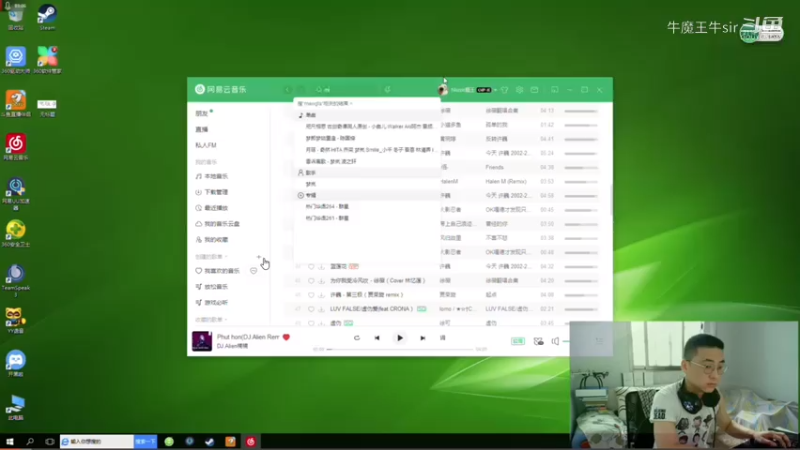Image resolution: width=800 pixels, height=450 pixels.
Task: Click the voice recognition icon beside search
Action: coord(388,90)
